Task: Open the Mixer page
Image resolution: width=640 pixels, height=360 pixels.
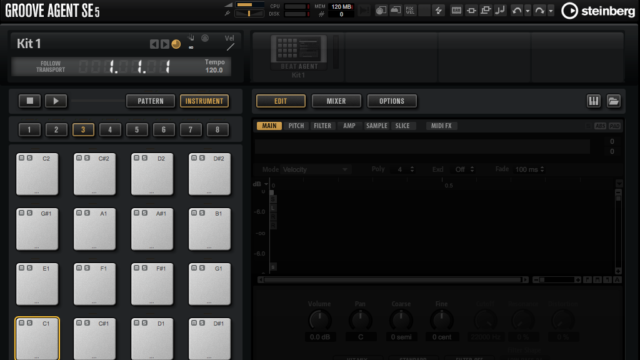Action: click(x=336, y=101)
